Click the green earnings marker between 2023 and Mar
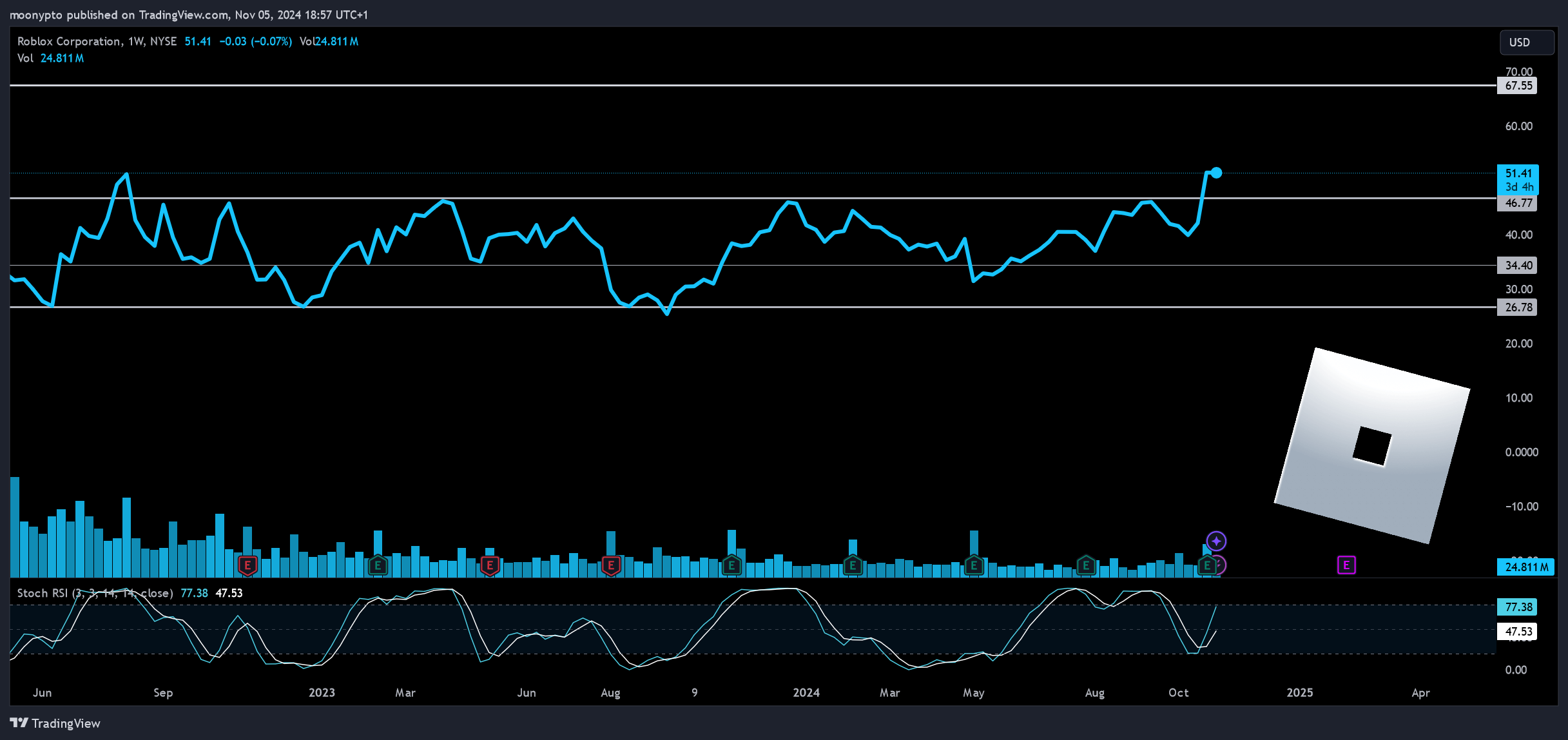The image size is (1568, 740). (378, 565)
